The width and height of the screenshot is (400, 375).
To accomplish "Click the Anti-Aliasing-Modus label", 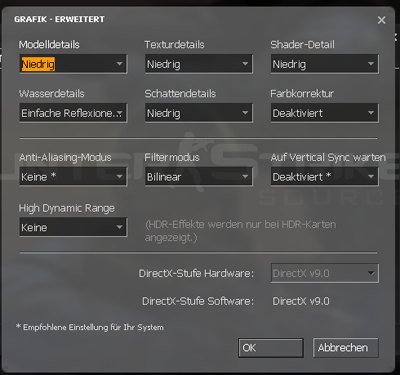I will pos(65,157).
